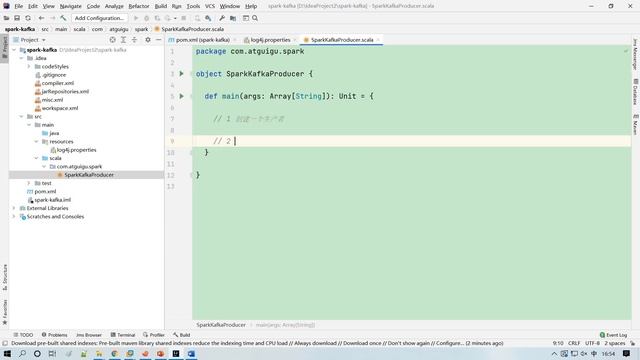Open Favorites side panel
640x360 pixels.
pos(5,312)
